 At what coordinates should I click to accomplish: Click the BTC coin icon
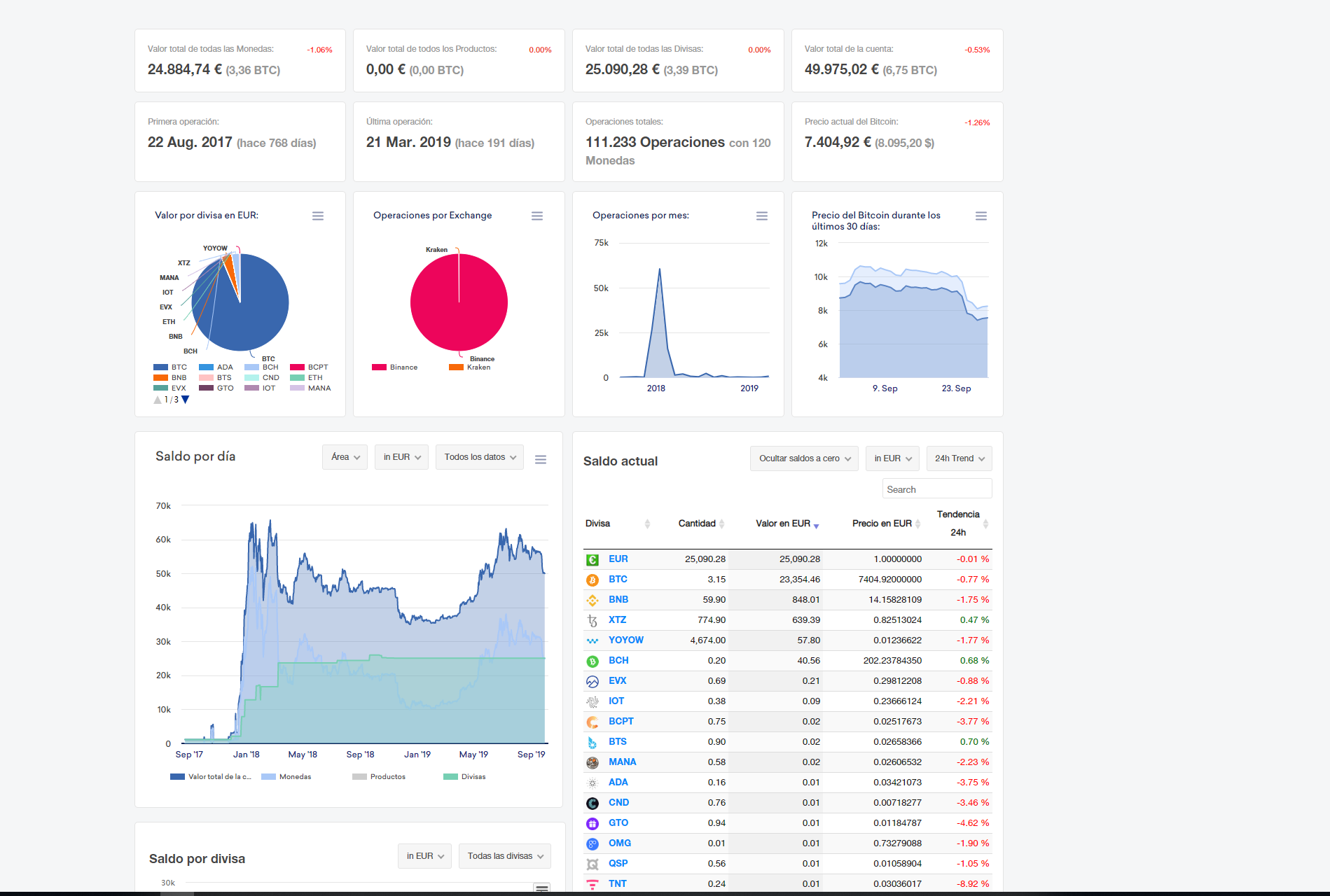(x=593, y=580)
